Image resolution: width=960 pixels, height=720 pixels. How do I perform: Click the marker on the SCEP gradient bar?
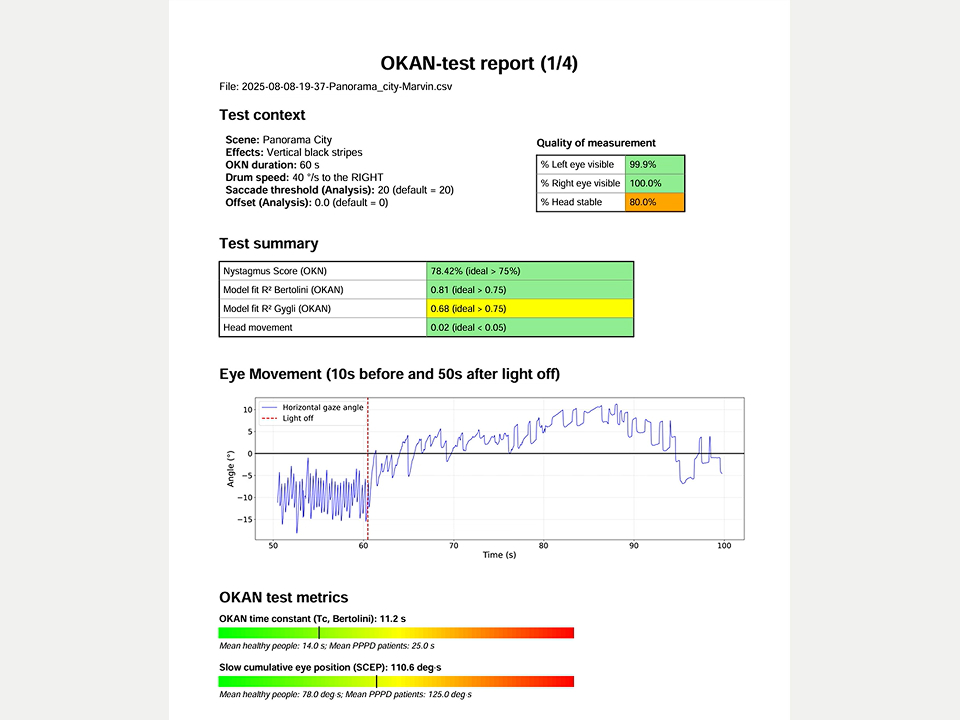click(x=377, y=681)
